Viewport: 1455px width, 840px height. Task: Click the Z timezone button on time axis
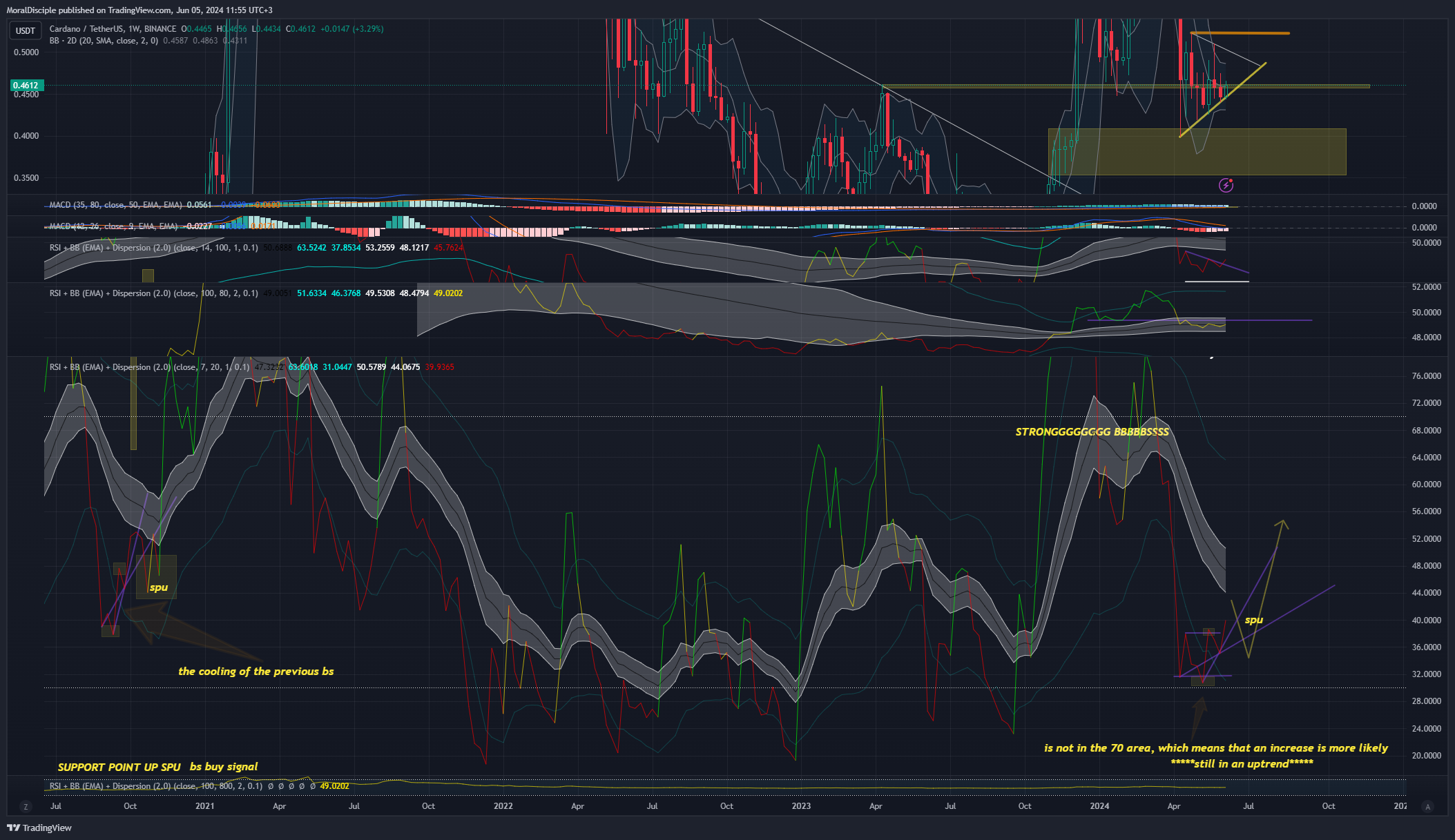pyautogui.click(x=26, y=806)
